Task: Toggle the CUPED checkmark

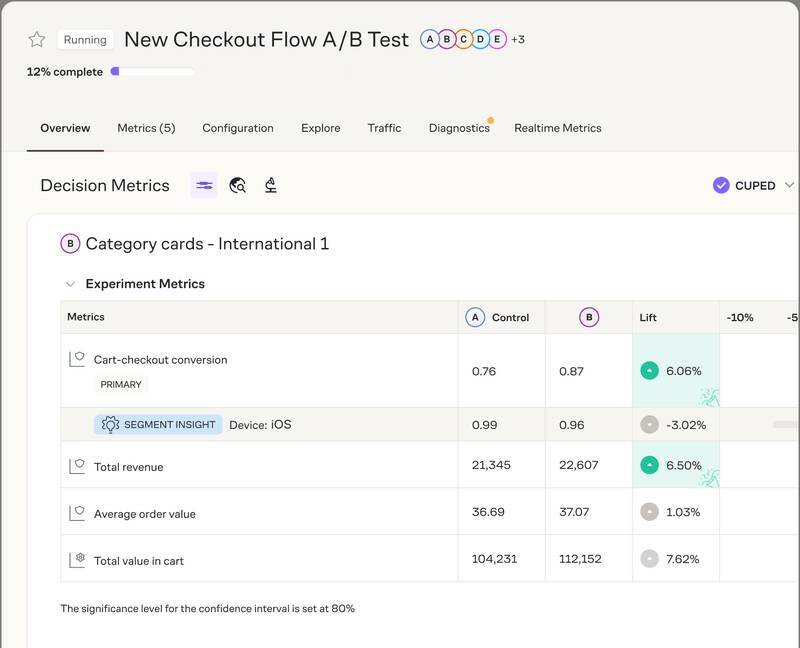Action: tap(721, 185)
